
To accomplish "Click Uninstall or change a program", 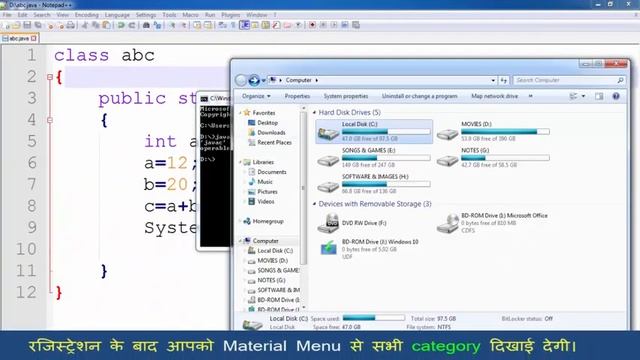I will tap(419, 96).
